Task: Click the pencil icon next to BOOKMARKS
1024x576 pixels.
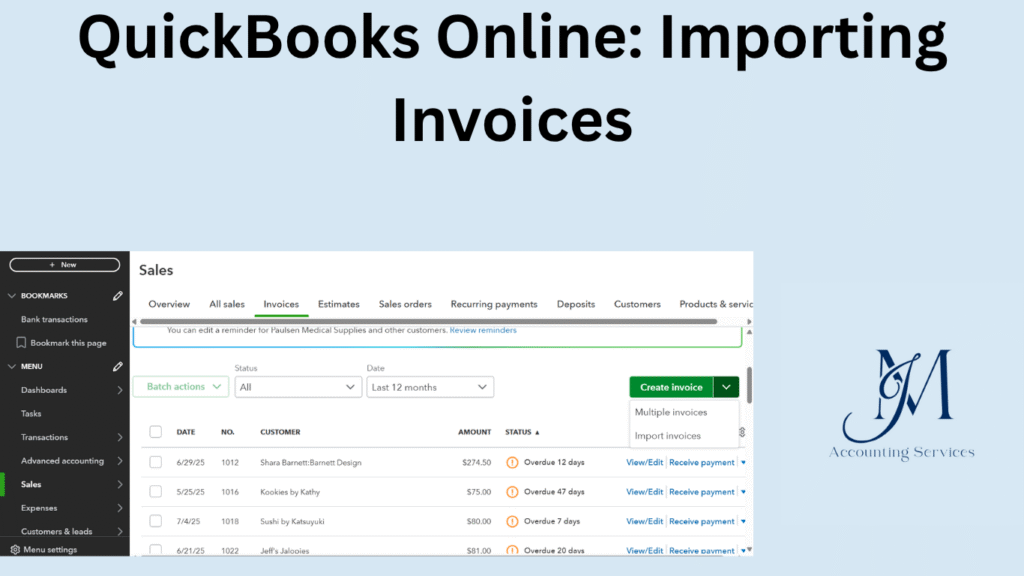Action: pyautogui.click(x=118, y=296)
